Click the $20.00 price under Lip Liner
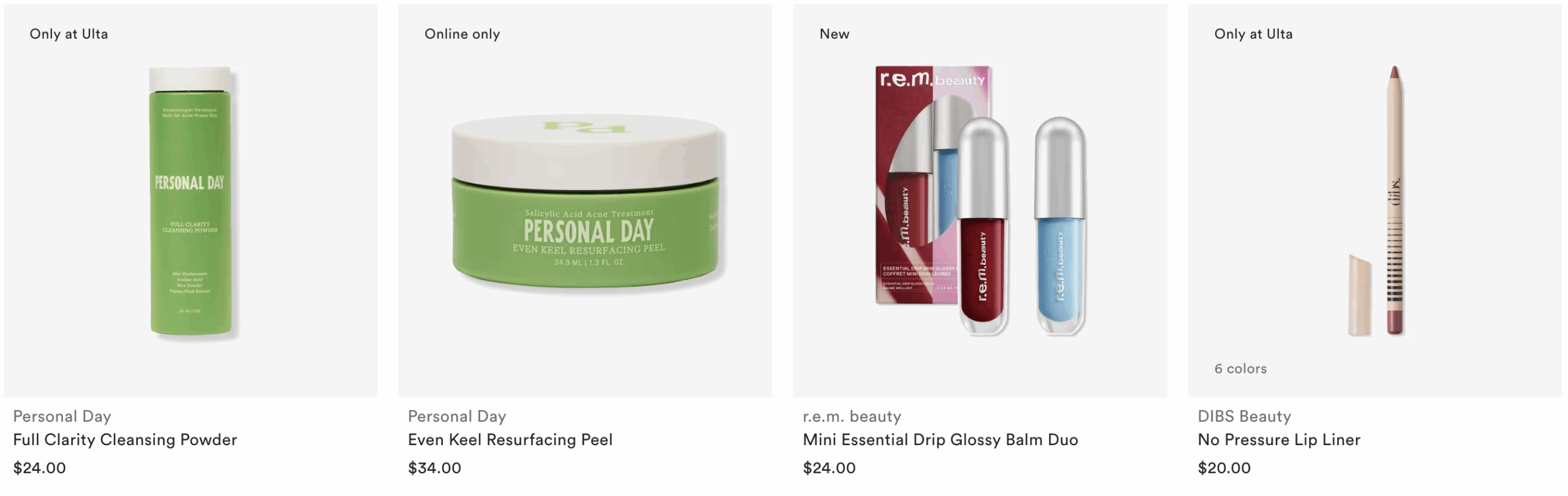This screenshot has height=496, width=1568. (x=1224, y=468)
